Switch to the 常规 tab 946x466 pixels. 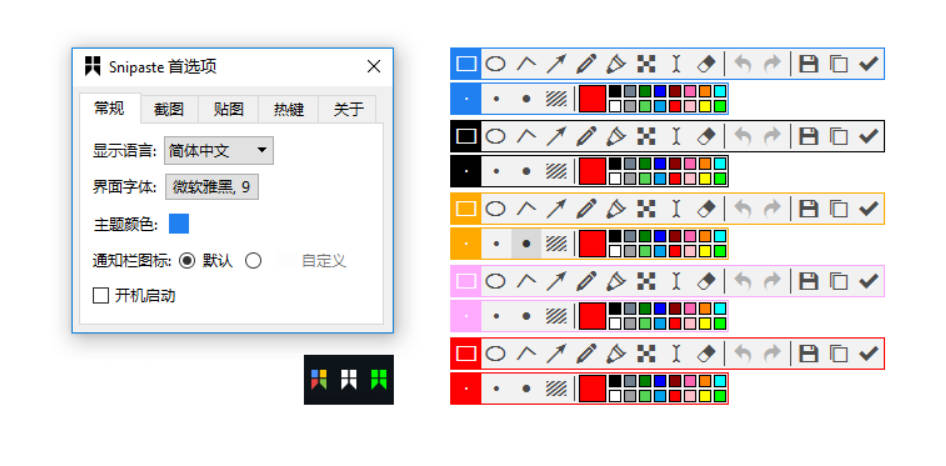pyautogui.click(x=109, y=109)
